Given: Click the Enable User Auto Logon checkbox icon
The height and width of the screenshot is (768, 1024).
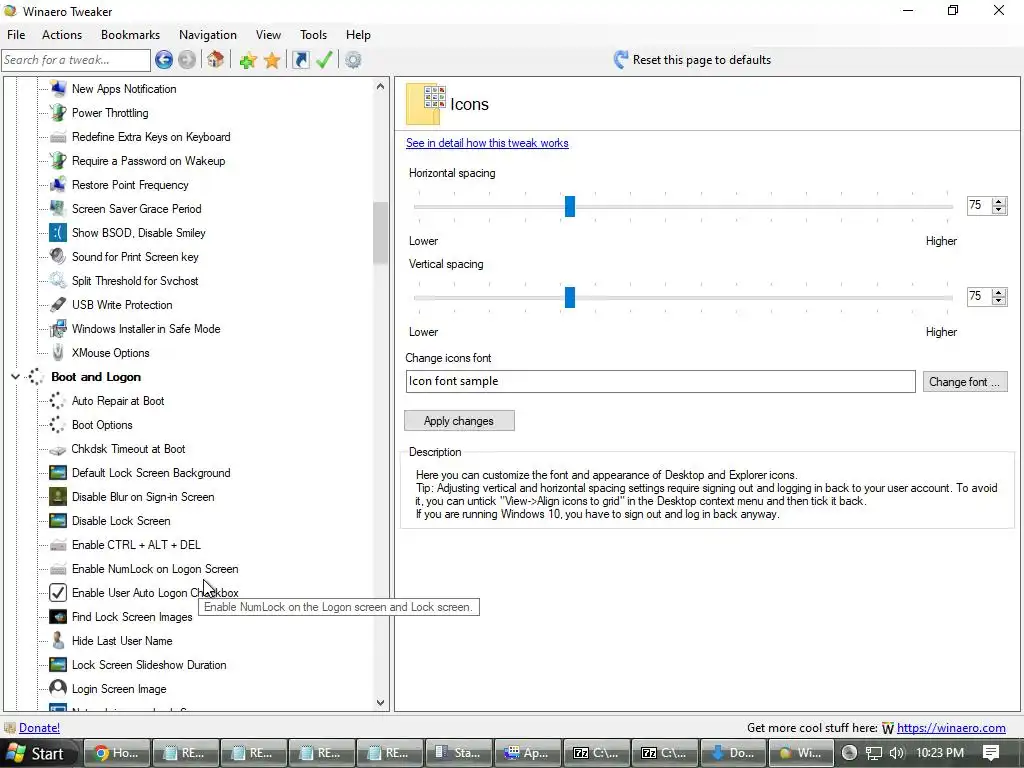Looking at the screenshot, I should (x=58, y=592).
